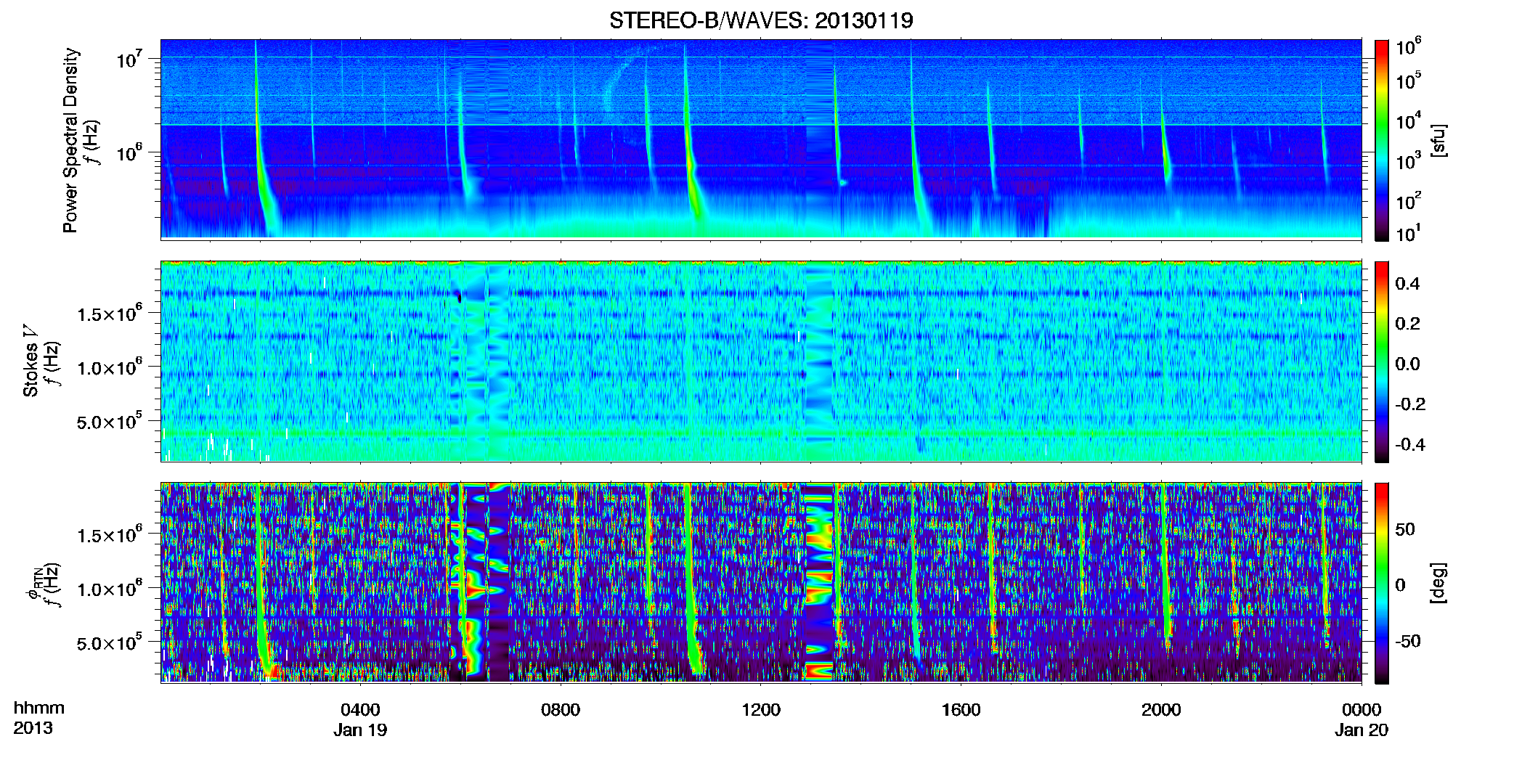Click 1.0×10^6 tick on phi RTN panel

(110, 588)
